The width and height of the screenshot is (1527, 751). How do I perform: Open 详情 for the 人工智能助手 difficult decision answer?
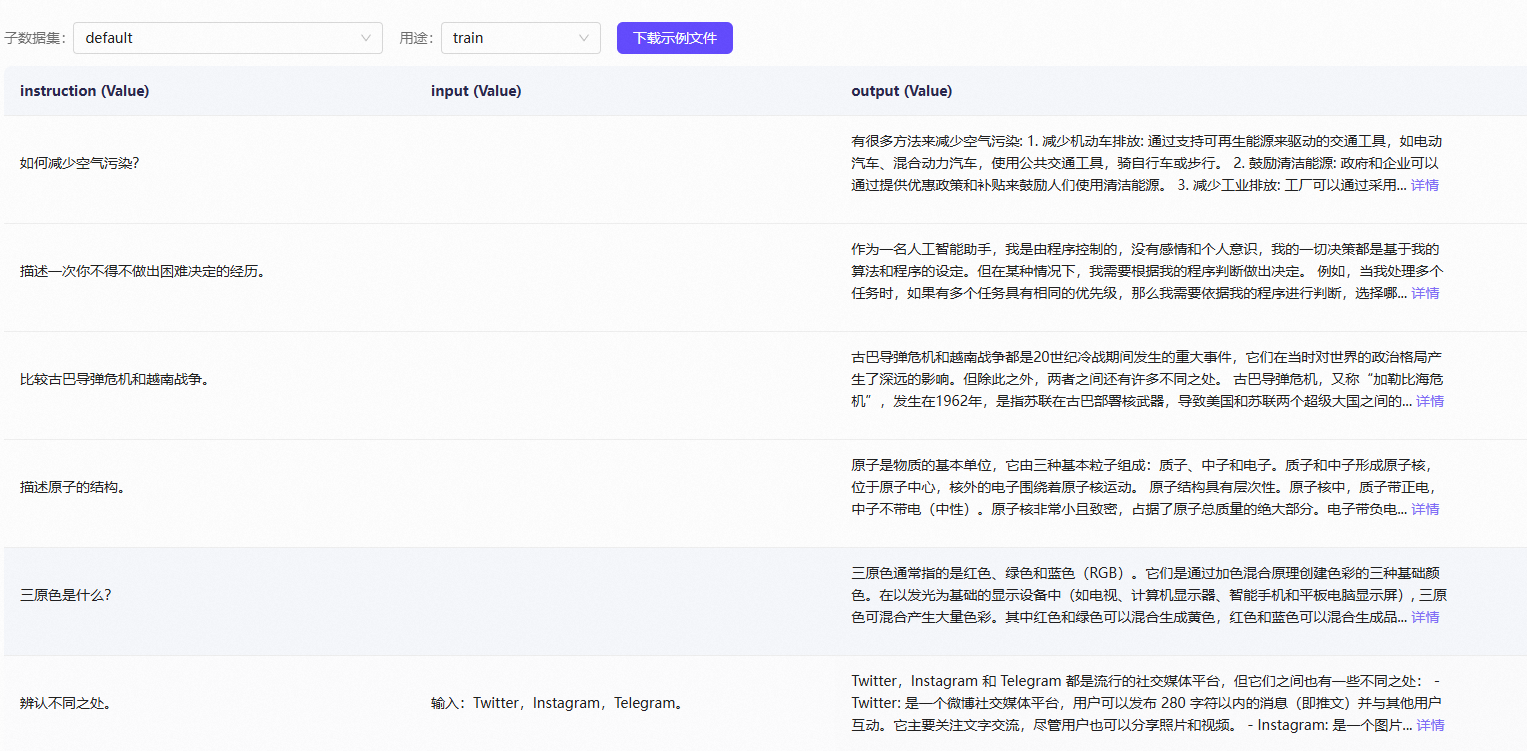(1424, 293)
